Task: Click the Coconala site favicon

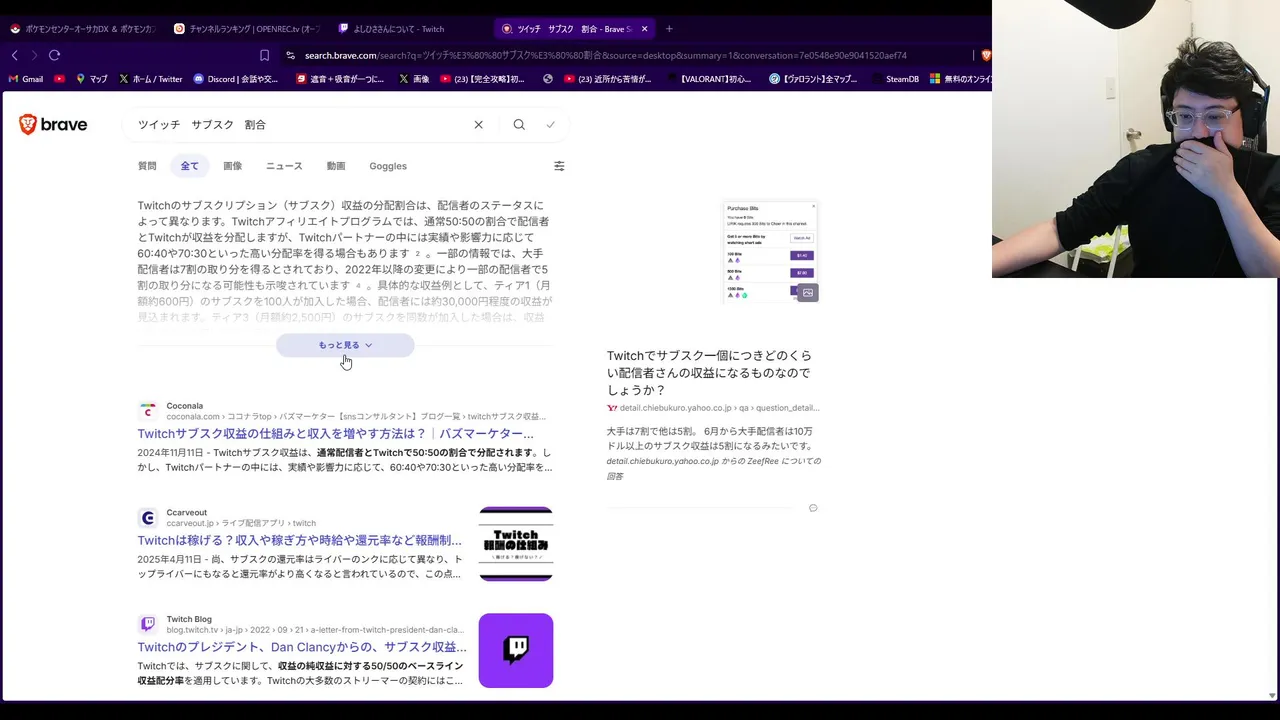Action: [148, 411]
